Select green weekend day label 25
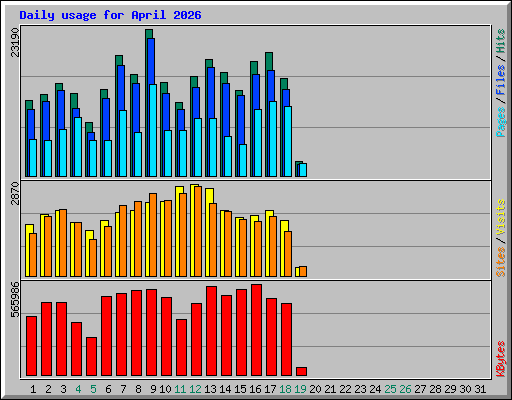The height and width of the screenshot is (400, 512). tap(390, 389)
